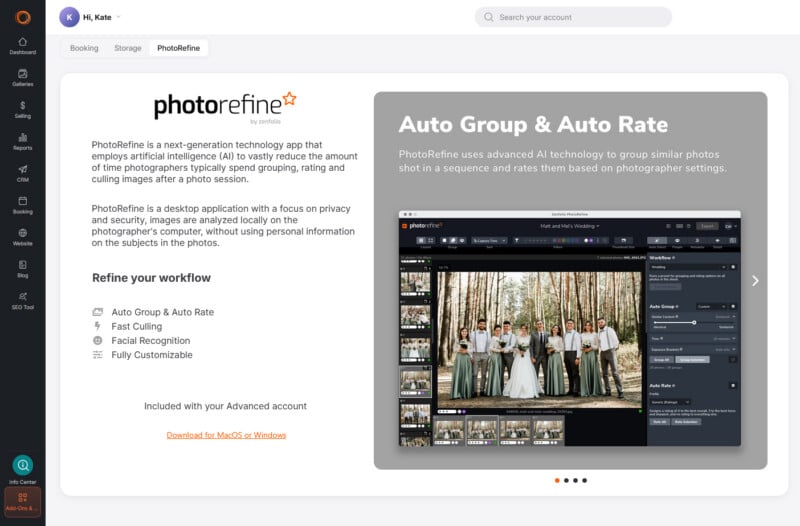The image size is (800, 526).
Task: Switch to the Storage tab
Action: click(128, 48)
